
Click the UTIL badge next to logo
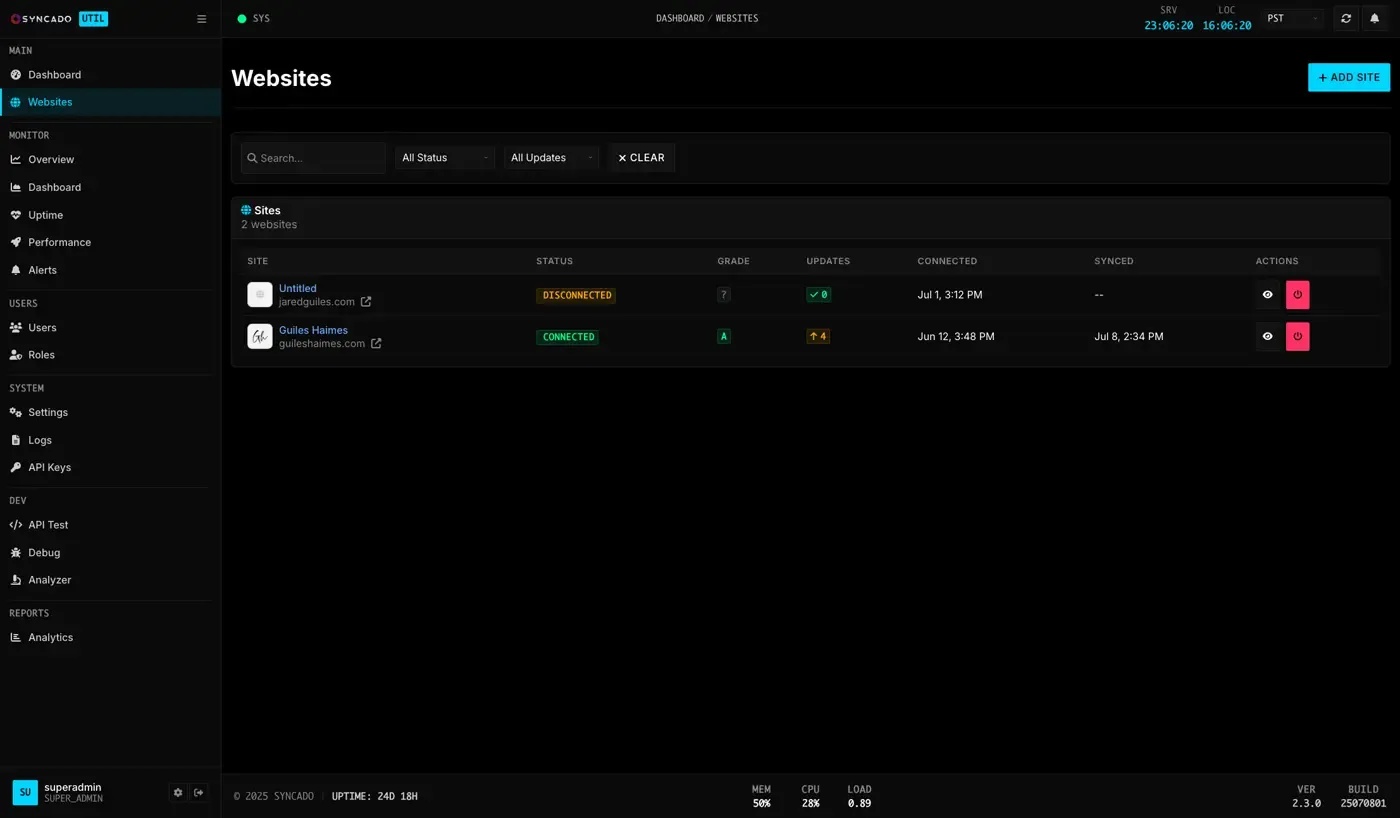point(93,19)
